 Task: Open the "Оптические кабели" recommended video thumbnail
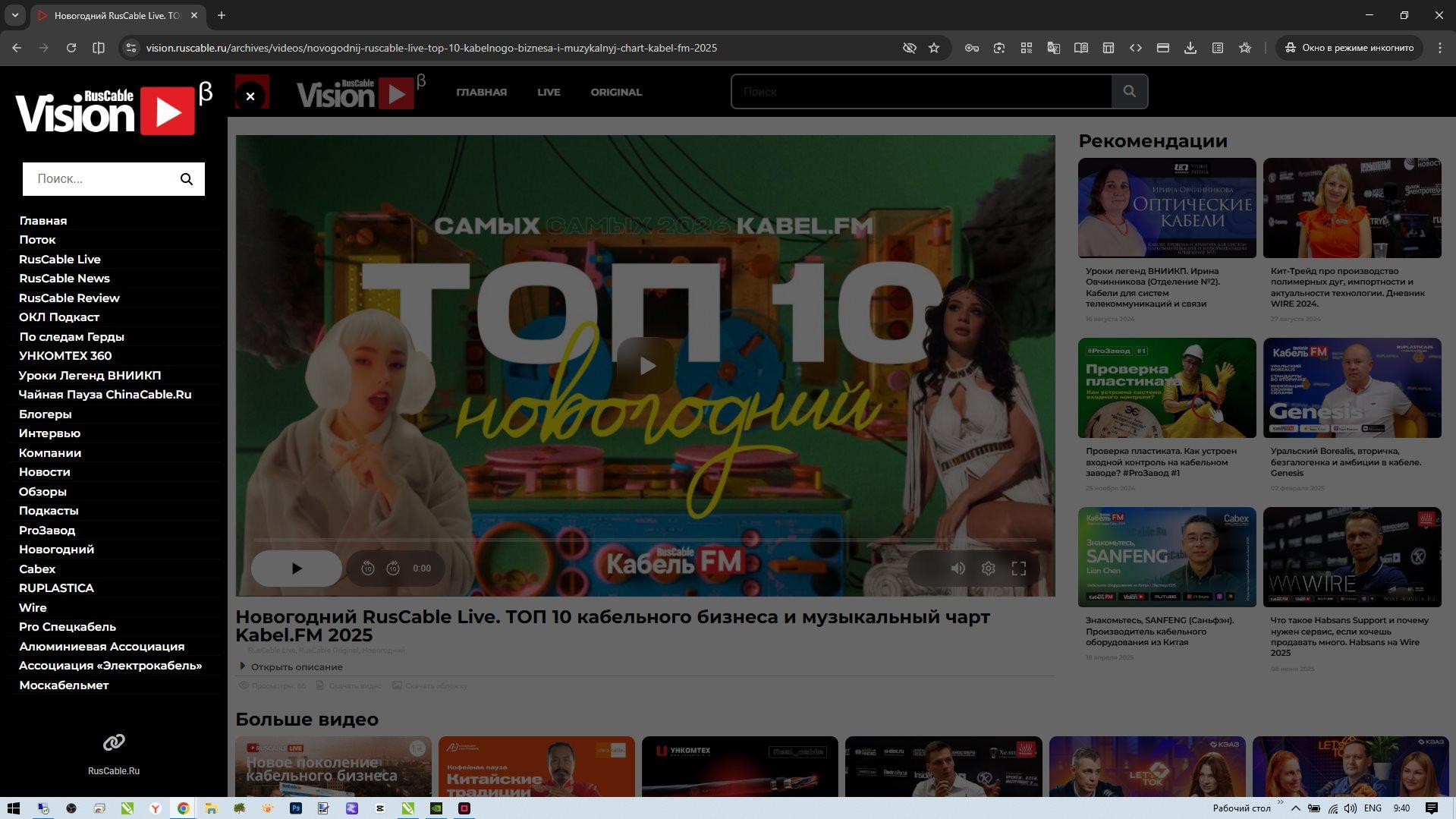click(1166, 208)
